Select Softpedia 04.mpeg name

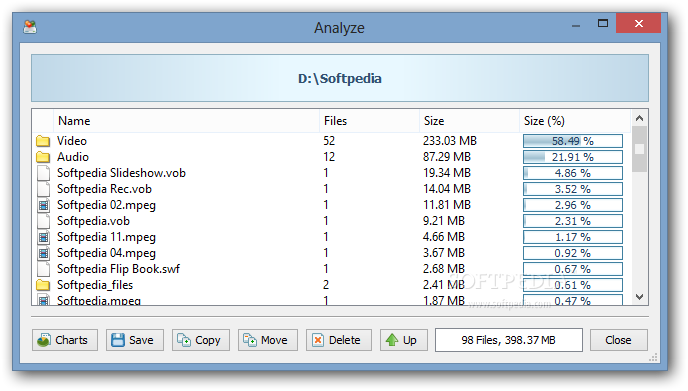[107, 253]
